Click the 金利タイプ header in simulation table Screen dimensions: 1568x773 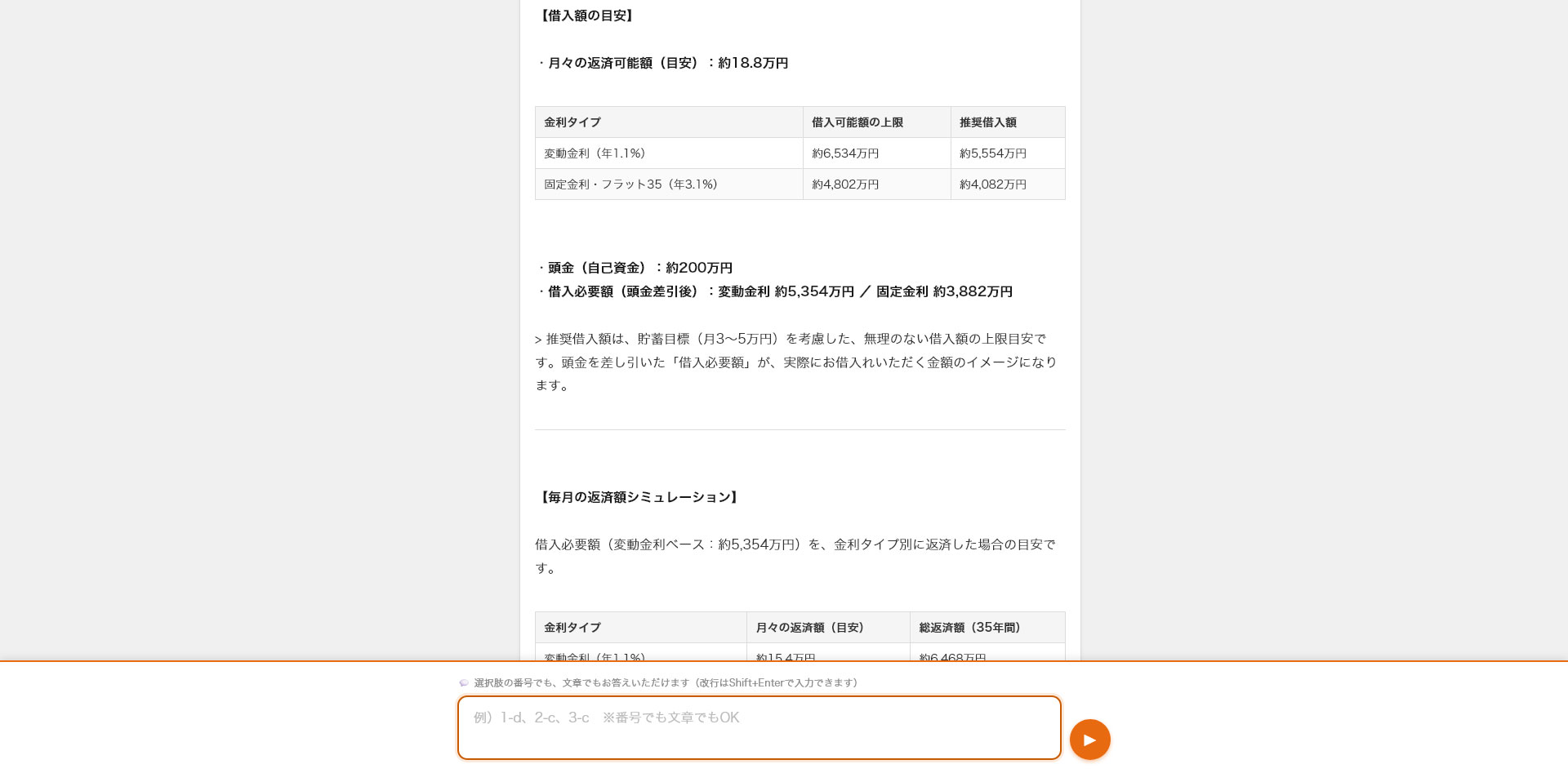tap(641, 628)
